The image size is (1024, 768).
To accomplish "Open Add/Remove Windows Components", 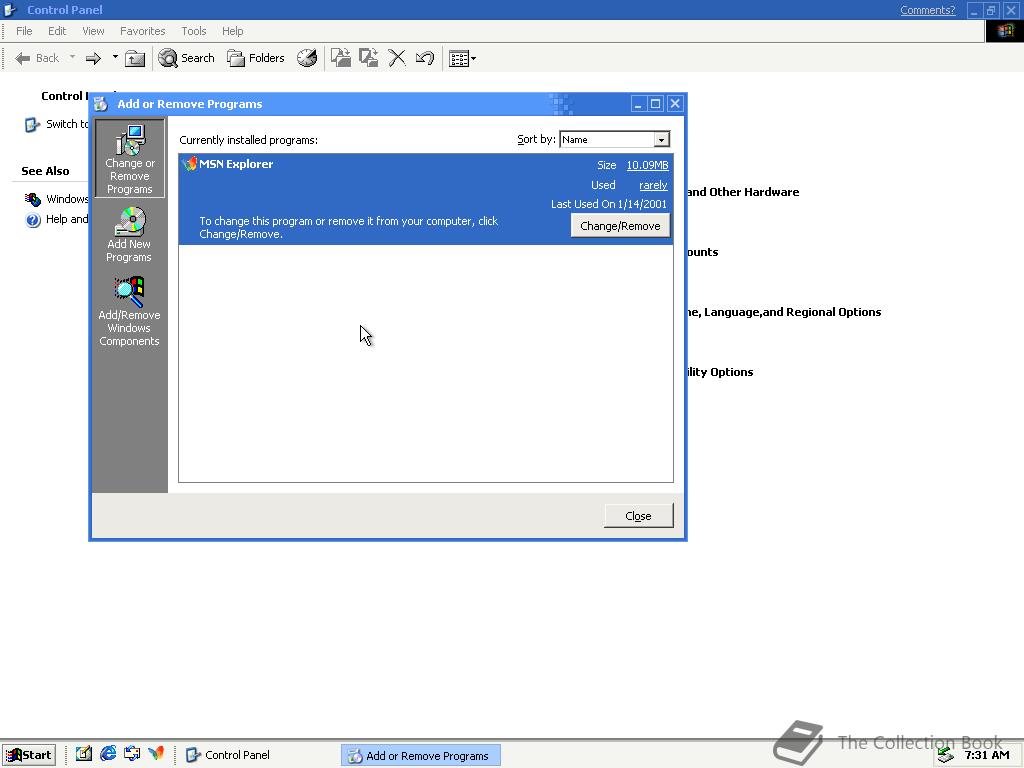I will point(129,311).
